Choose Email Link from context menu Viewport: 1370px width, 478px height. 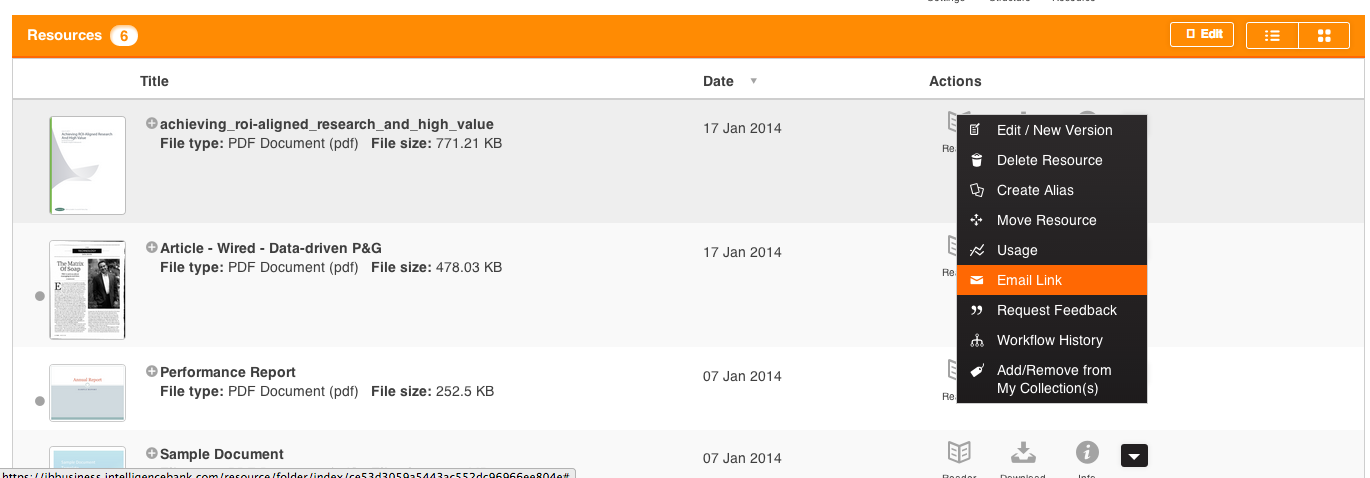coord(1052,280)
